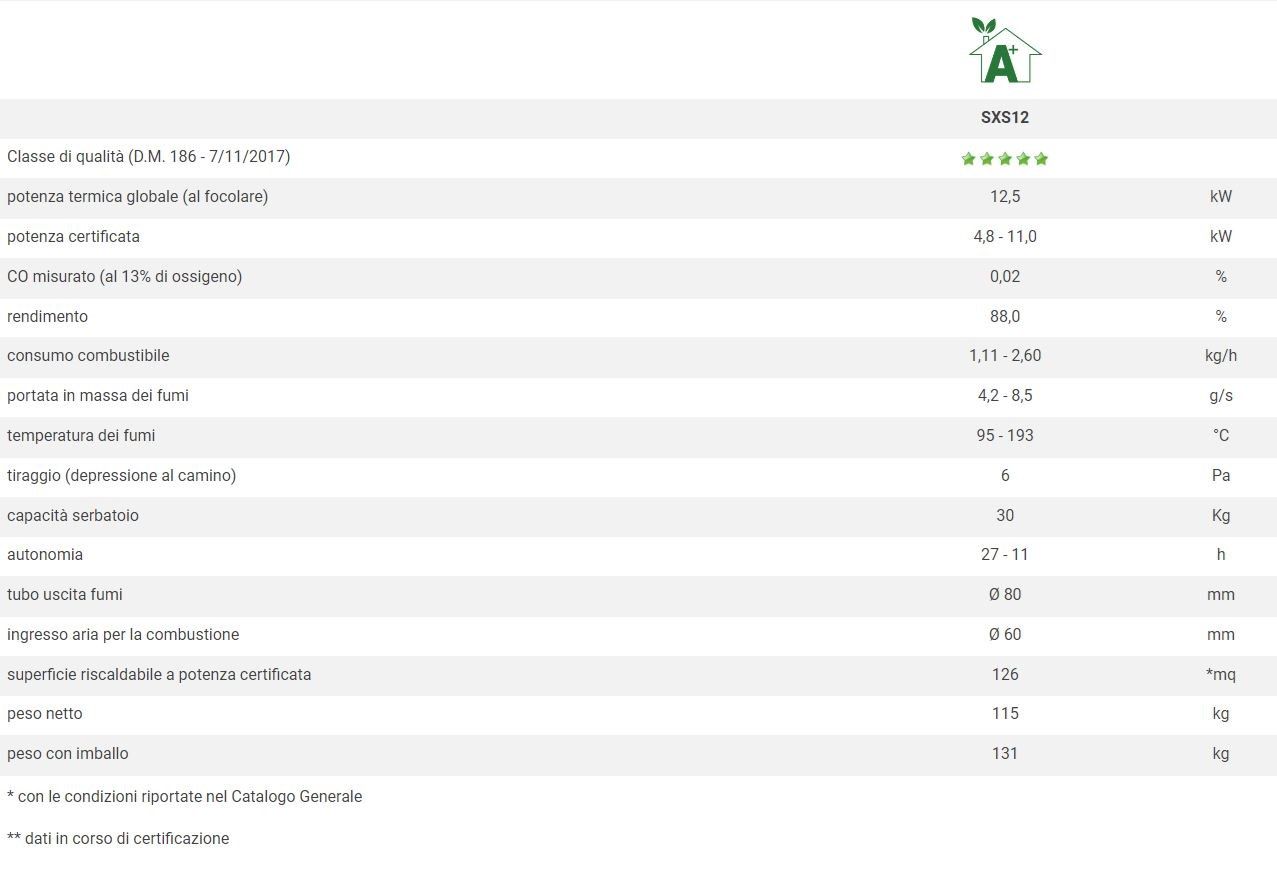1277x872 pixels.
Task: Click the 'potenza termica globale' label
Action: 137,197
